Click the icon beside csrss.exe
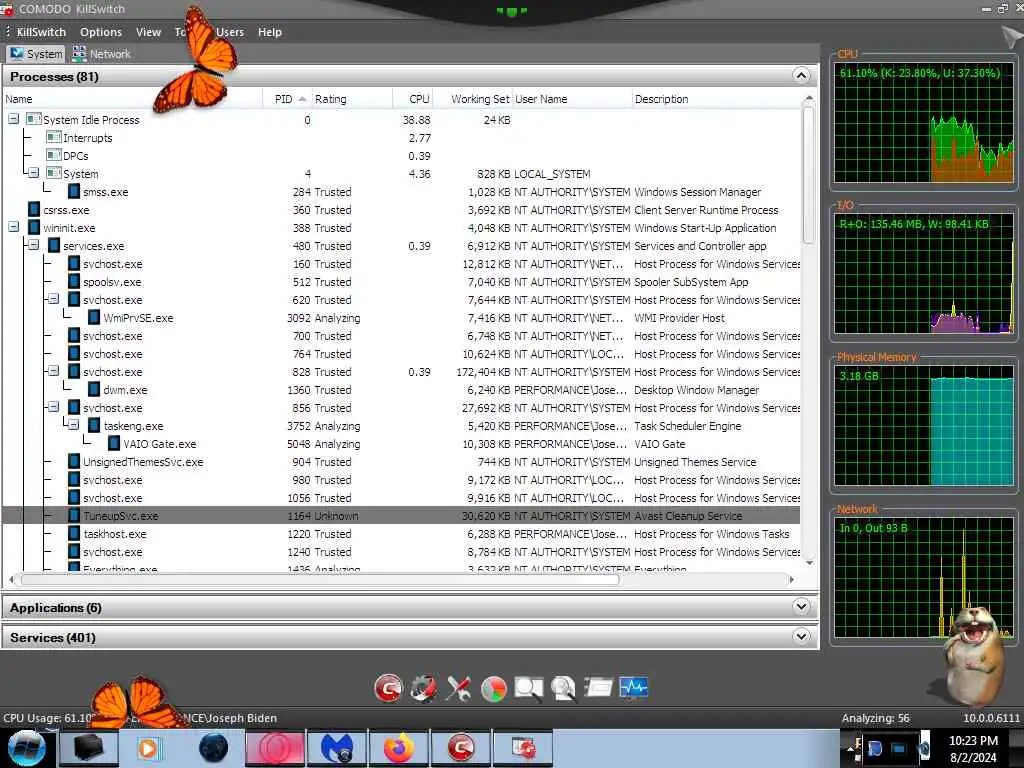 (34, 210)
